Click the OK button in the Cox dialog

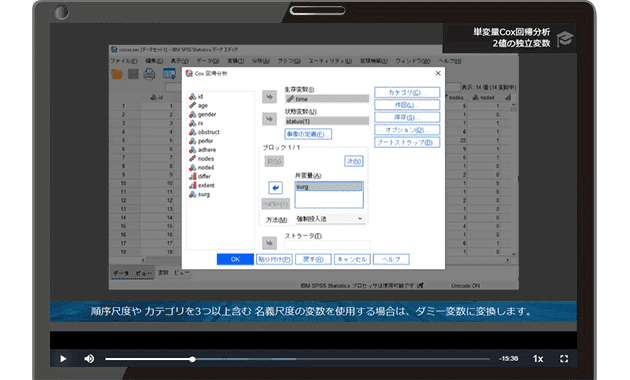[235, 259]
